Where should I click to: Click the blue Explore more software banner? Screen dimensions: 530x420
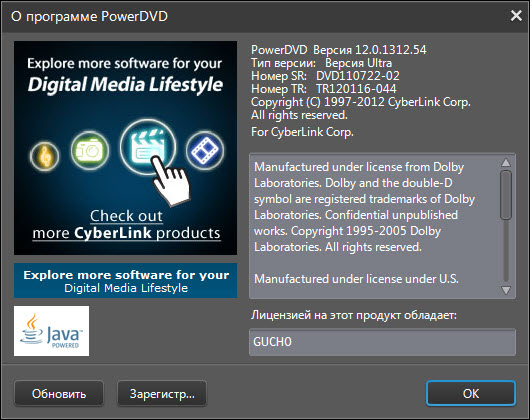pyautogui.click(x=125, y=281)
